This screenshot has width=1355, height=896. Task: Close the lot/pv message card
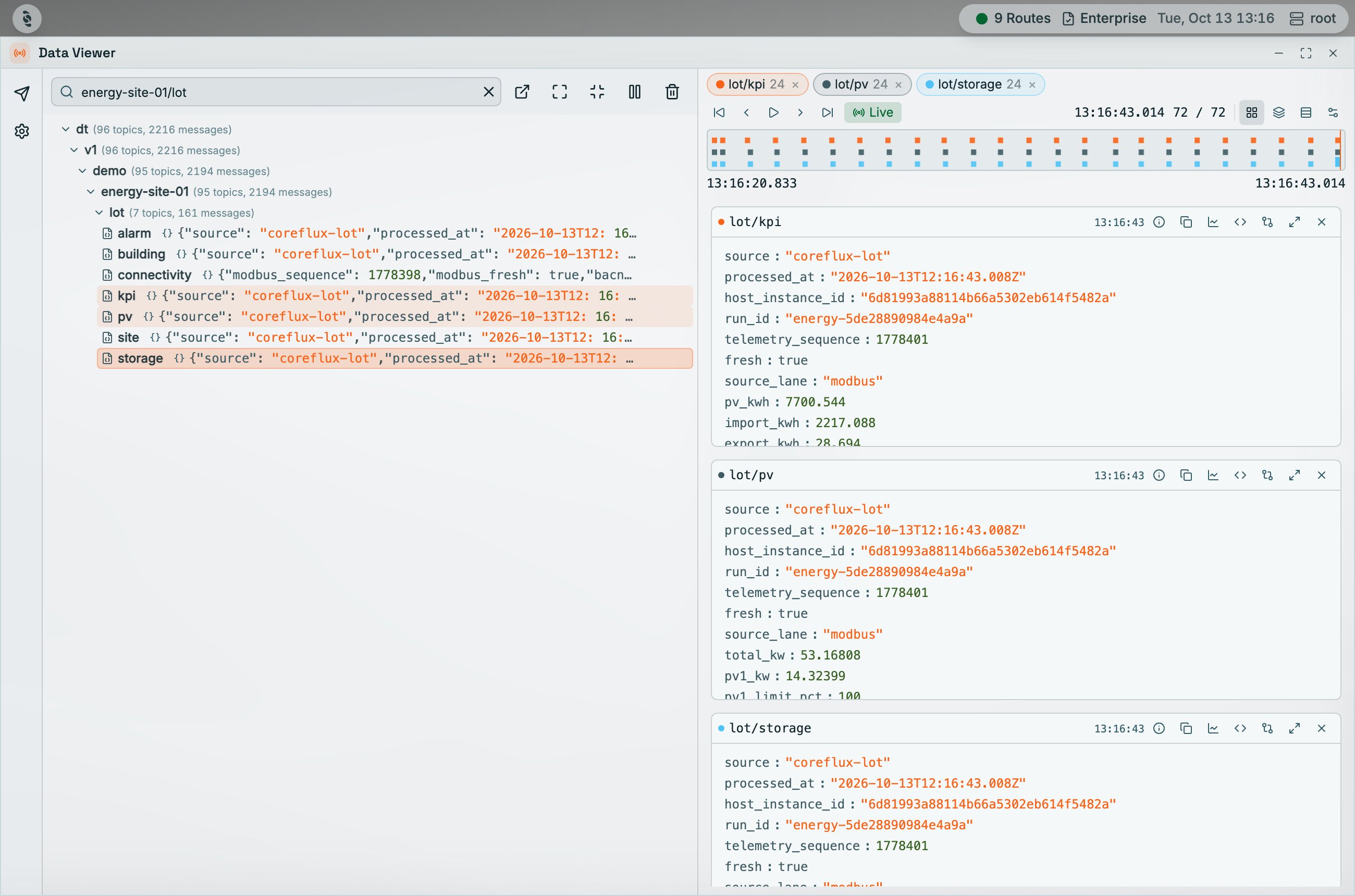pos(1321,476)
